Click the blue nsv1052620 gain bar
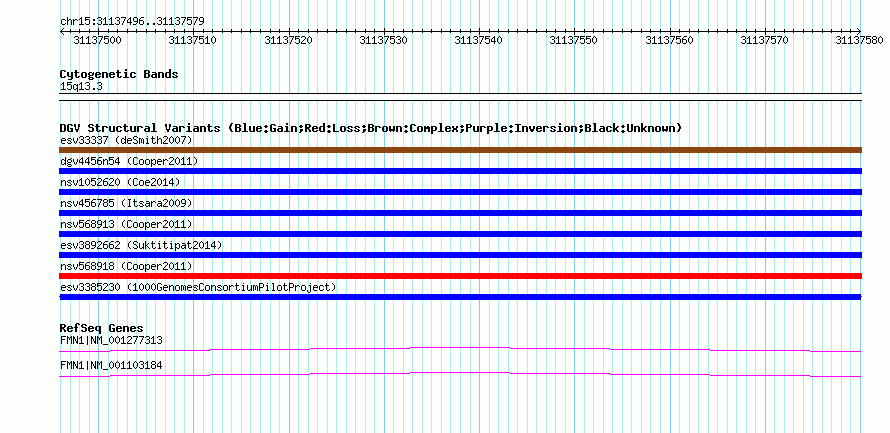 coord(460,192)
